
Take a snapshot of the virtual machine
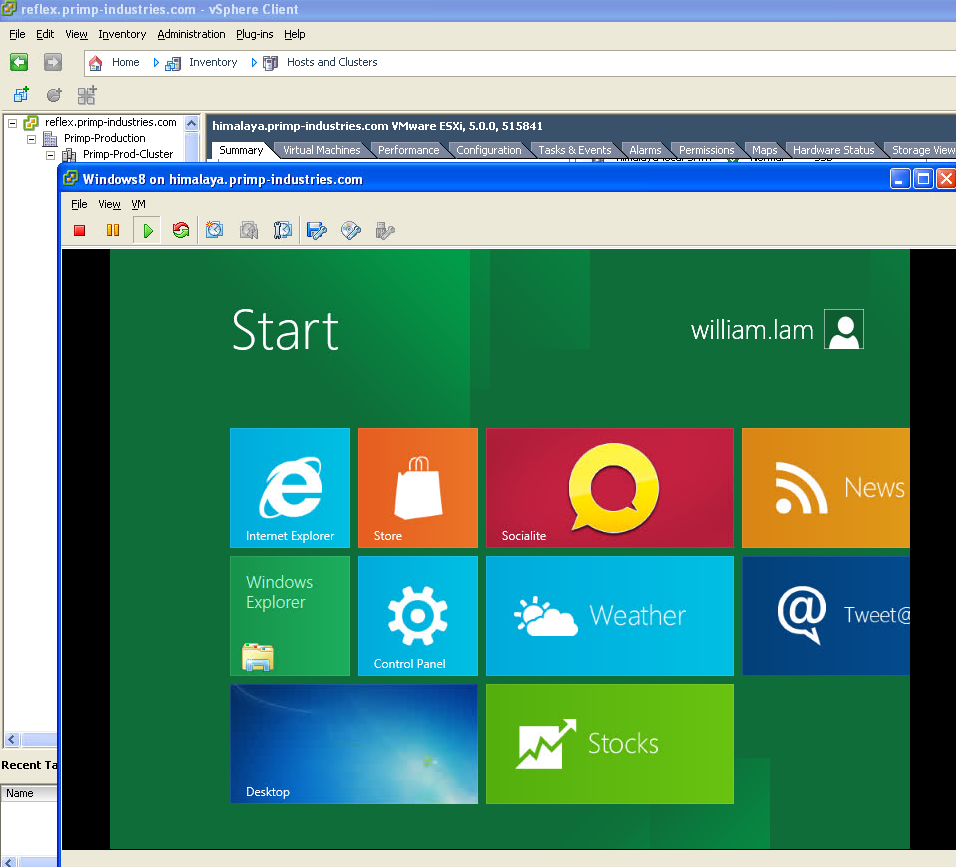point(215,230)
